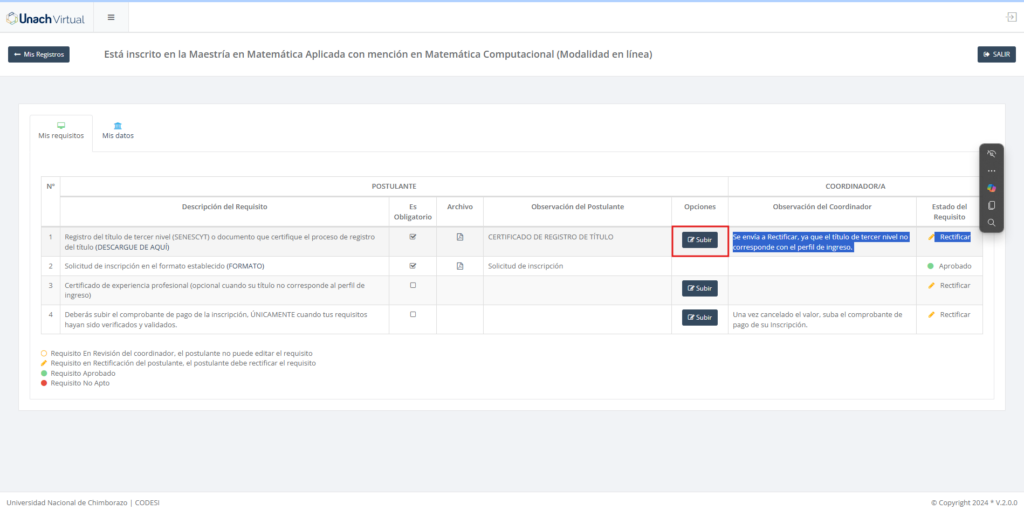Select the Mis requisitos tab

click(x=61, y=131)
